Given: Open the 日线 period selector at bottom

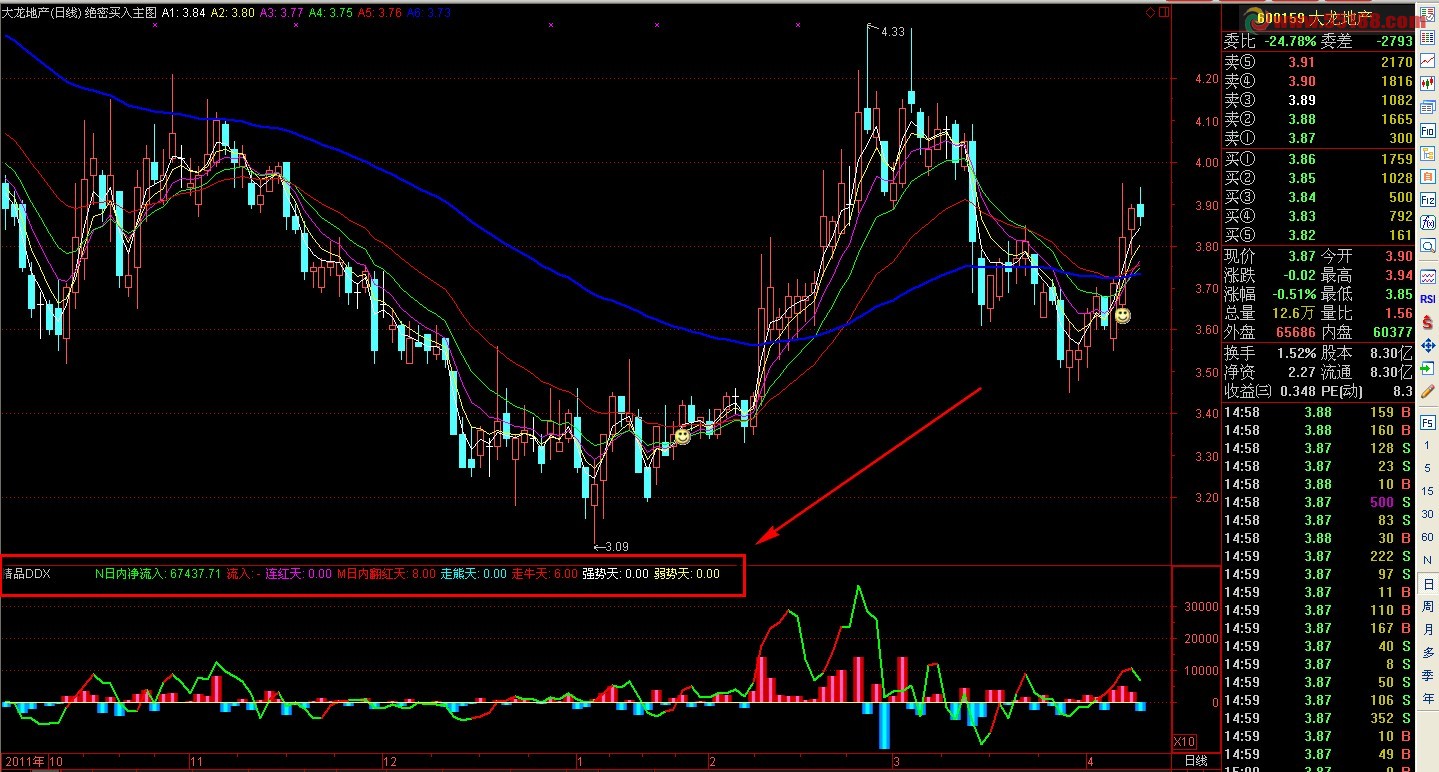Looking at the screenshot, I should pos(1195,761).
